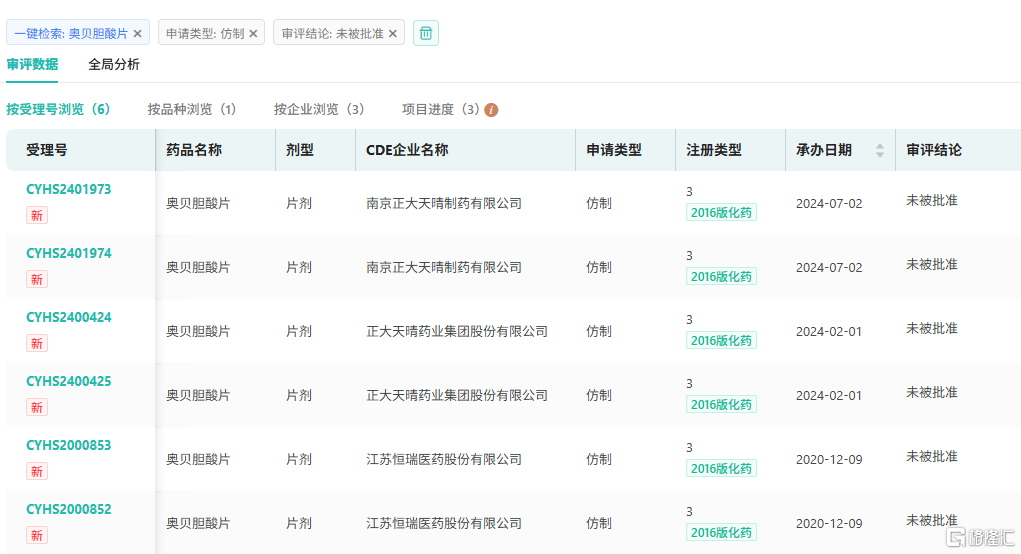Click 正大天晴药业集团股份有限公司 in CYHS2400425 row

click(x=456, y=395)
